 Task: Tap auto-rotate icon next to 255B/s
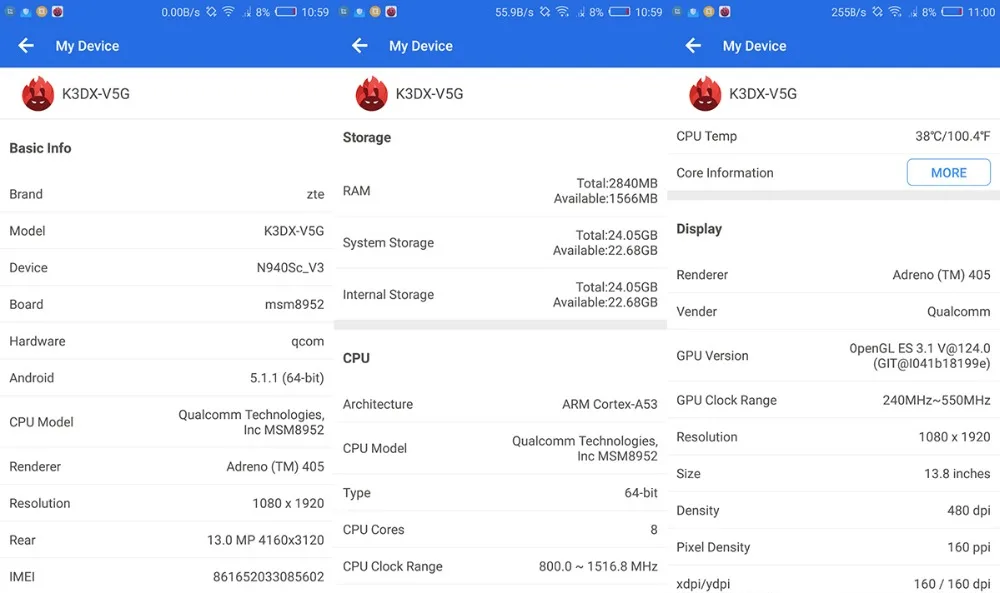click(x=878, y=11)
